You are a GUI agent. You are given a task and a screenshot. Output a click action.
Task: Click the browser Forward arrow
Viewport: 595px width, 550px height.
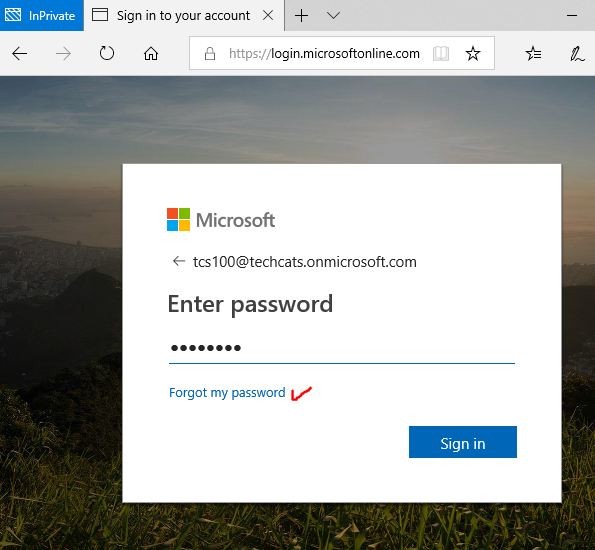pyautogui.click(x=63, y=54)
